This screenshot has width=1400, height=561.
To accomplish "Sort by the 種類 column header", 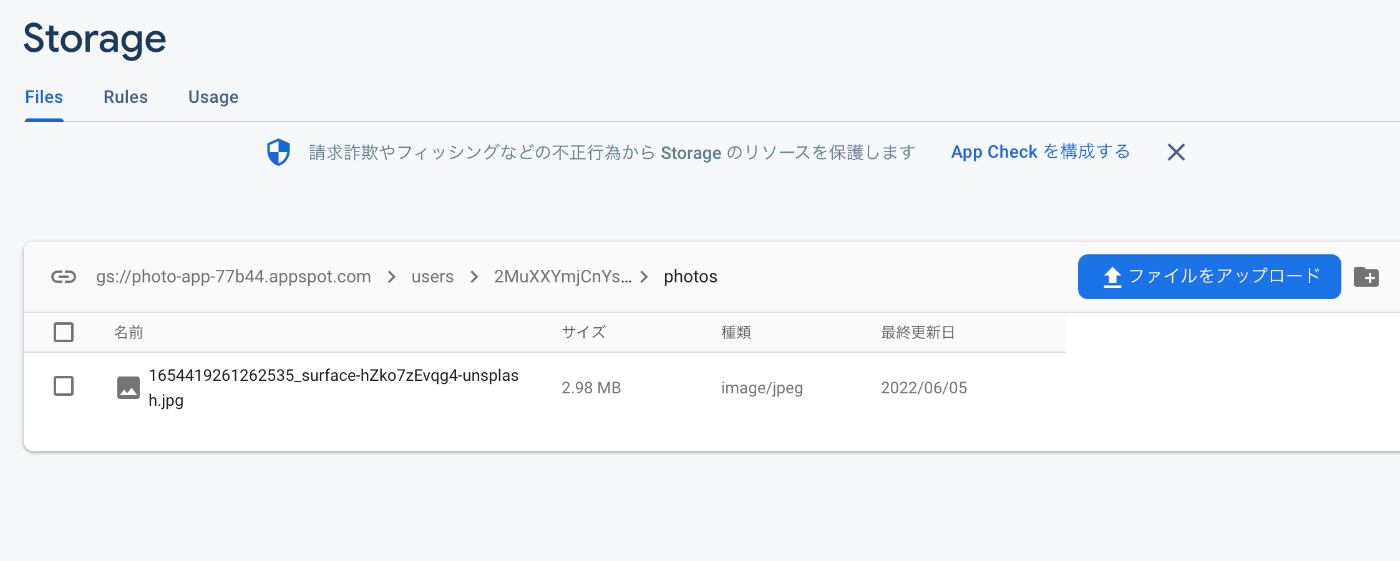I will pos(736,332).
